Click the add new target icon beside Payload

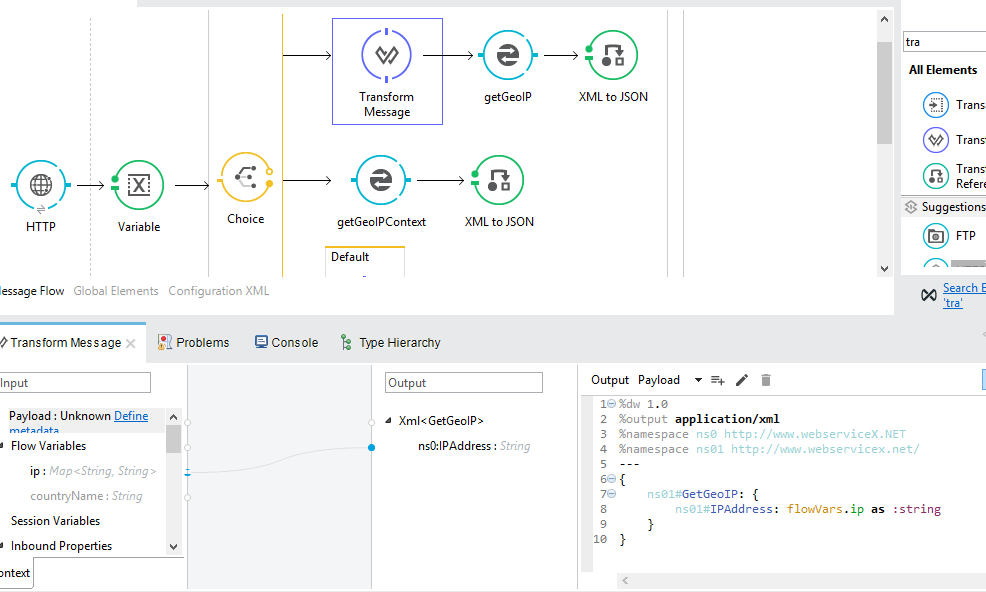717,380
